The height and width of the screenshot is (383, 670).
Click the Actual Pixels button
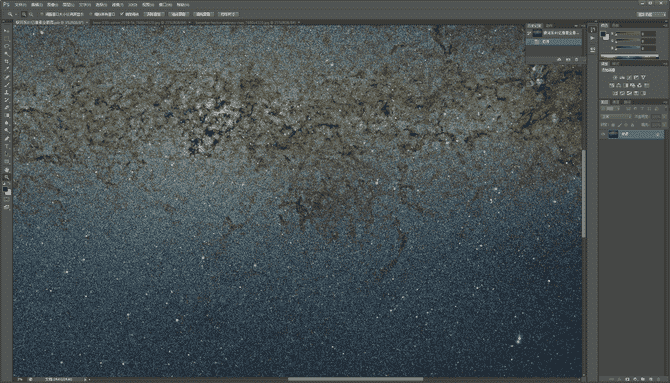coord(153,14)
